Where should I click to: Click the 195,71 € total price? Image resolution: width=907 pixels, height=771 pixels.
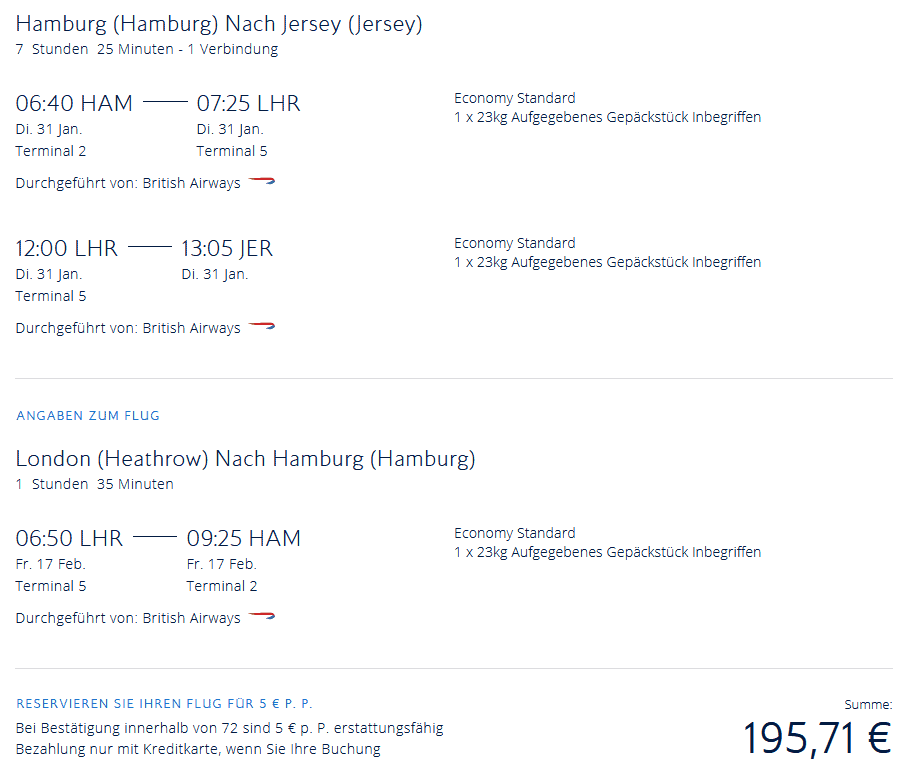(816, 738)
